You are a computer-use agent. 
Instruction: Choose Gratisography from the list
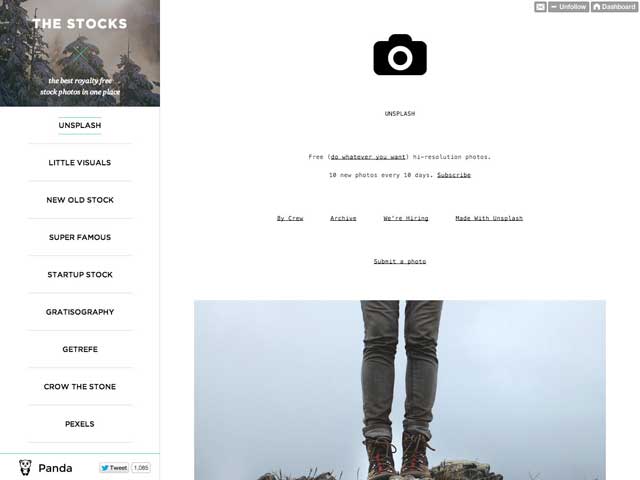[80, 312]
